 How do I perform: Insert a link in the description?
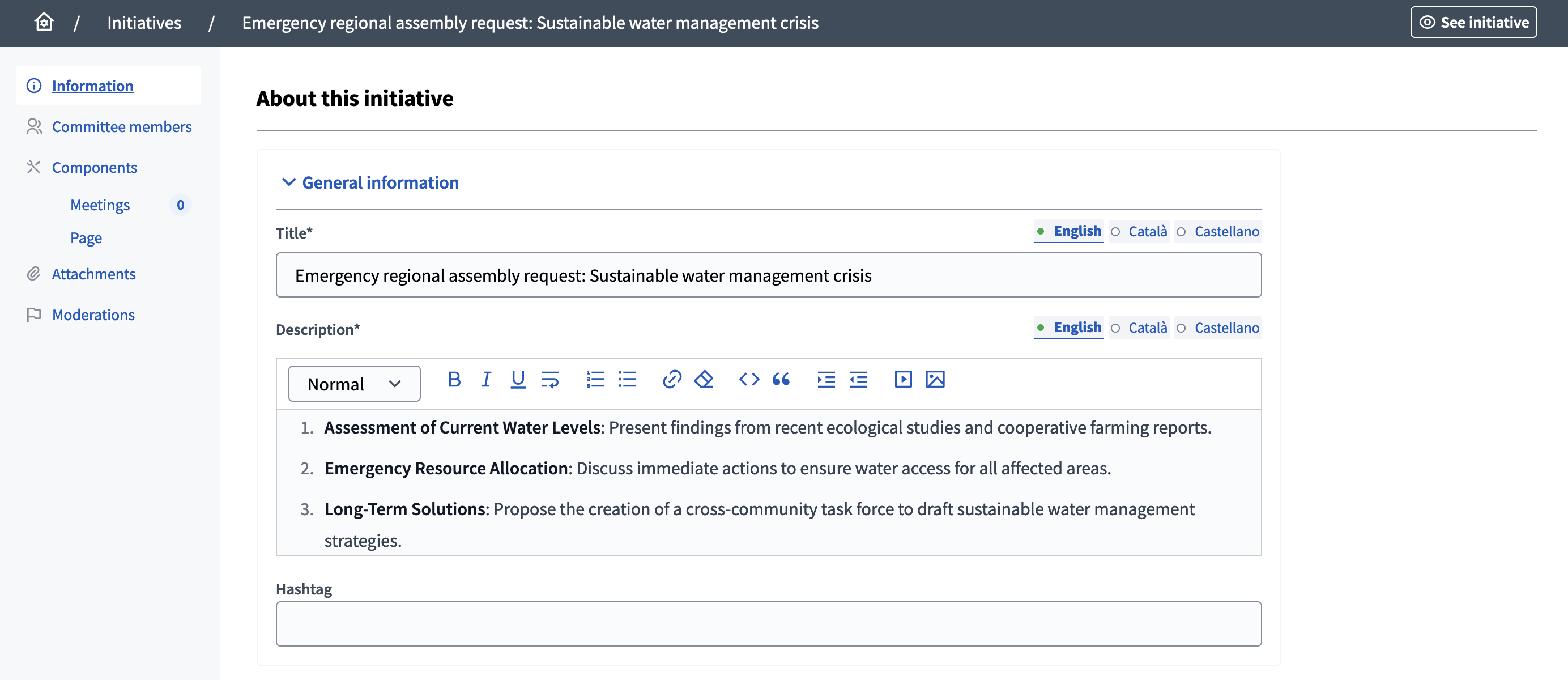672,379
